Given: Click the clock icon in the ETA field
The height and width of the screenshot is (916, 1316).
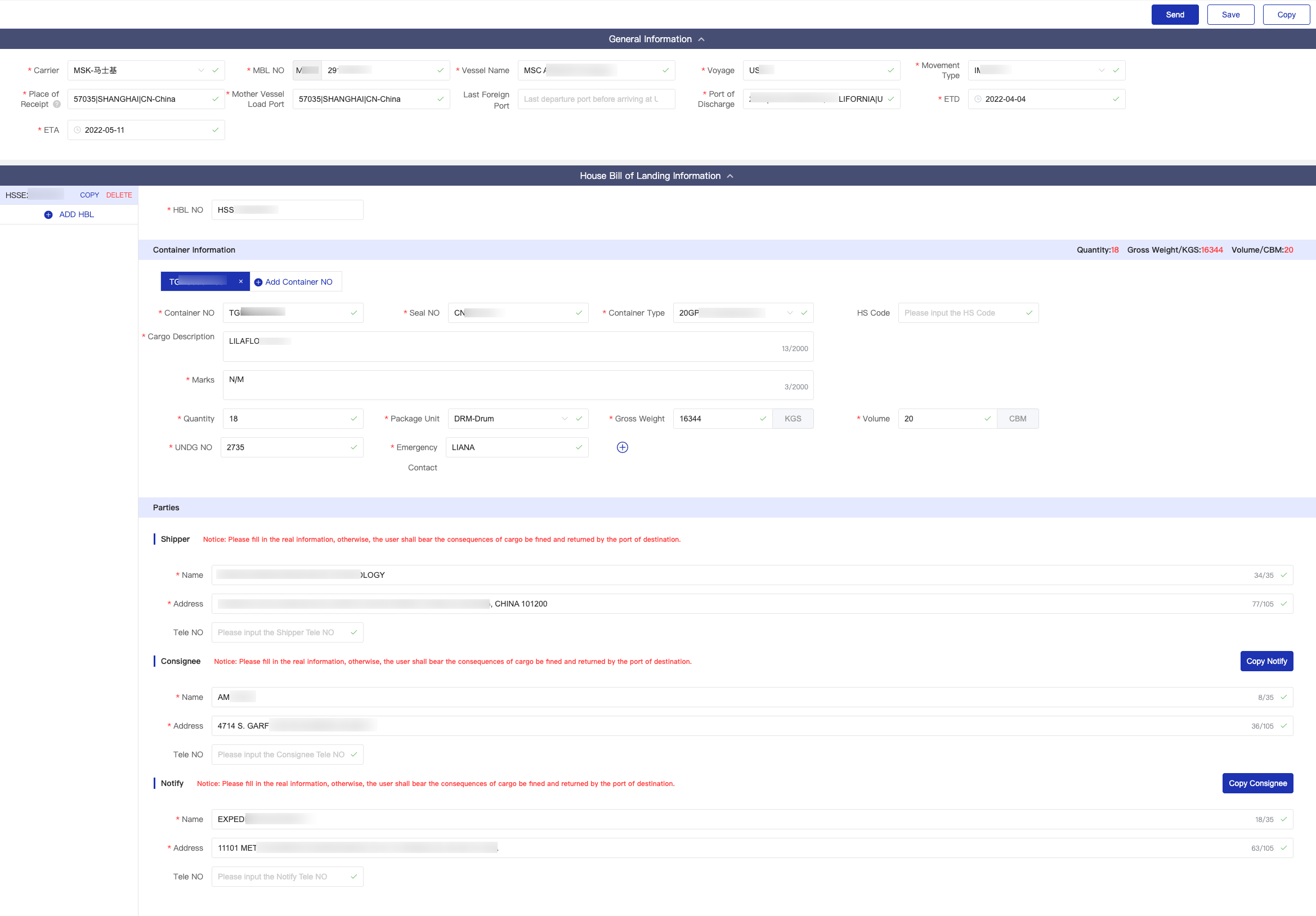Looking at the screenshot, I should pos(77,130).
